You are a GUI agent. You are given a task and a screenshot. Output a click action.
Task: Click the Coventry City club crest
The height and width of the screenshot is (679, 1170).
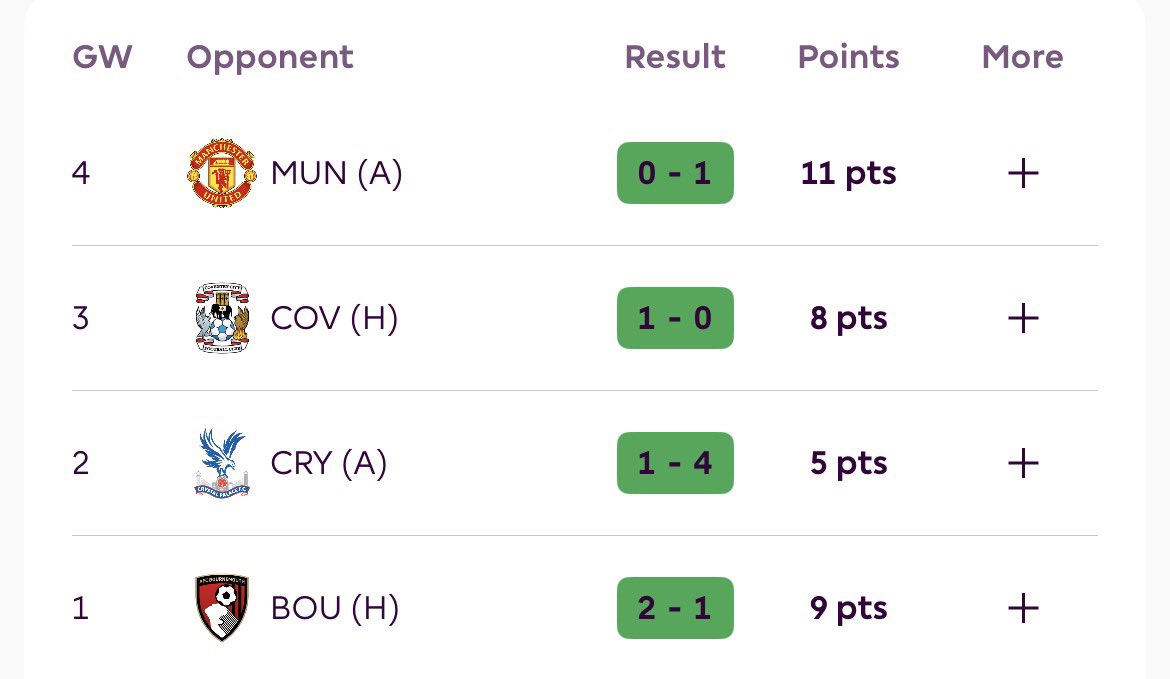[x=222, y=318]
